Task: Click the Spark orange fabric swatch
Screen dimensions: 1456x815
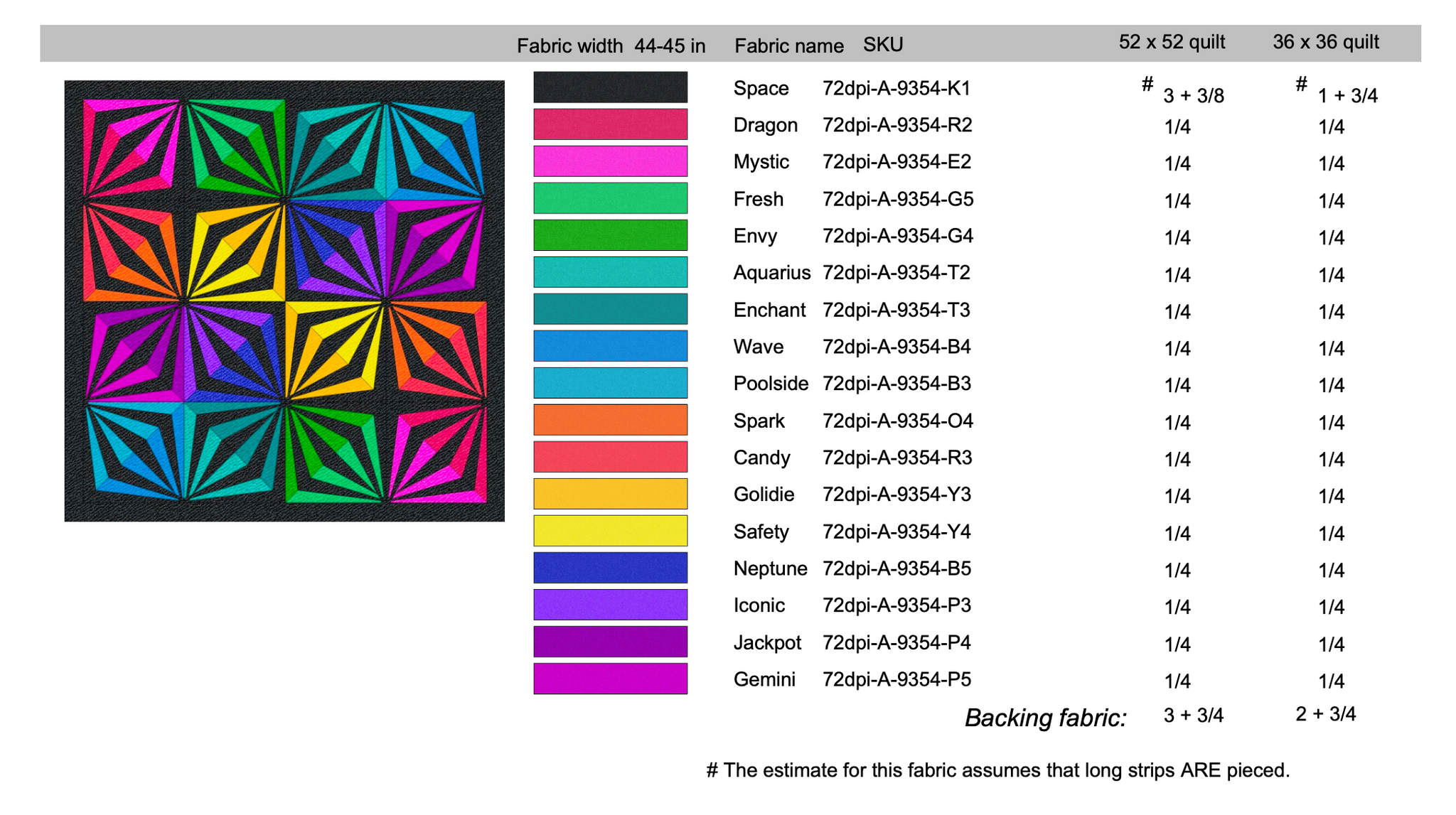Action: [610, 420]
